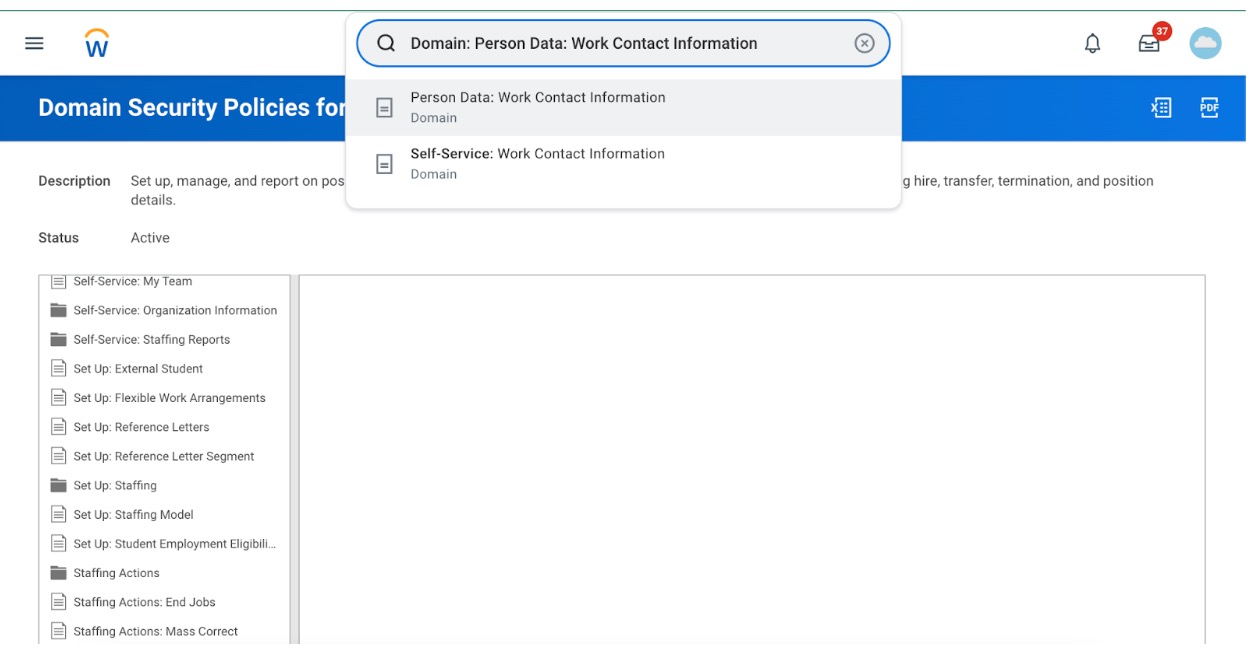Export the page to Excel
This screenshot has height=652, width=1248.
pos(1161,107)
